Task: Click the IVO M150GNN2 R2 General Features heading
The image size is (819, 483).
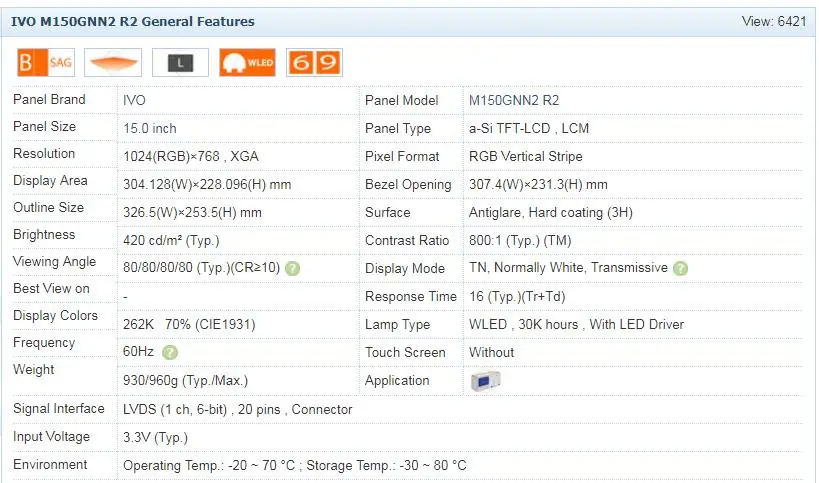Action: coord(133,21)
